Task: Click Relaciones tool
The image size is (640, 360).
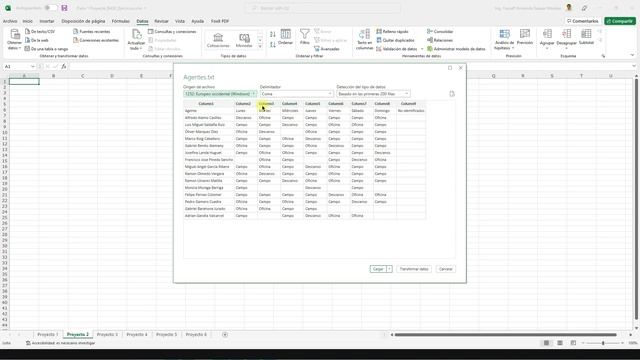Action: point(440,40)
